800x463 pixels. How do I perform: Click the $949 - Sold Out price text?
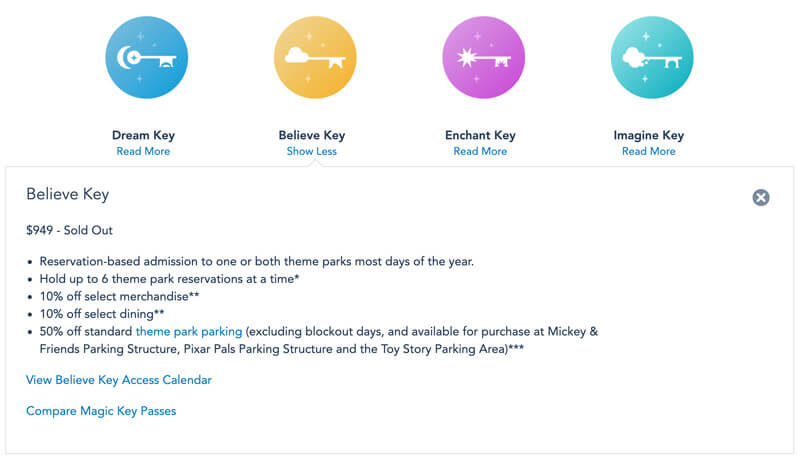click(x=70, y=231)
